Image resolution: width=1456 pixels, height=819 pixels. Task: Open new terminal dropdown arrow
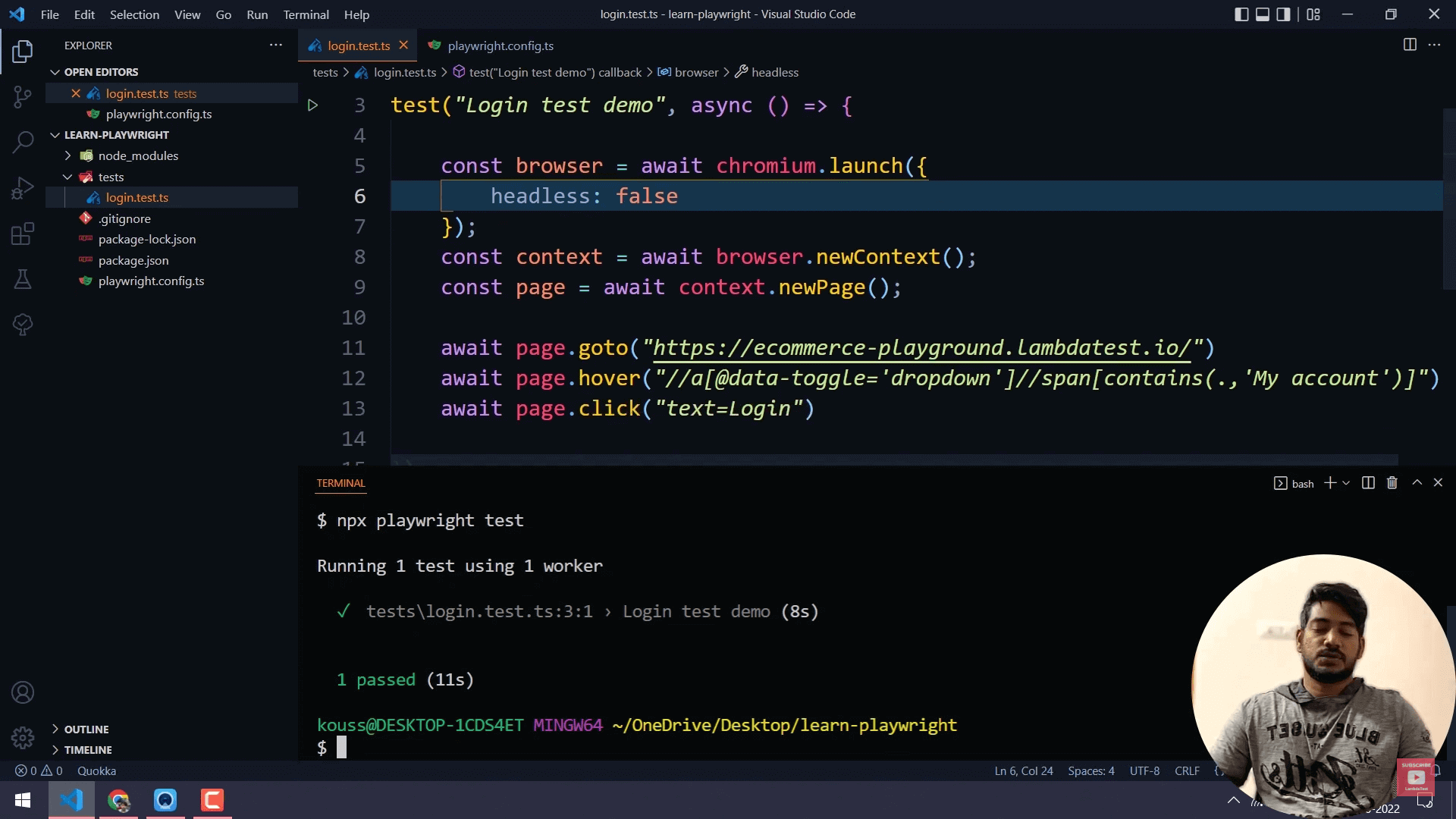[x=1346, y=483]
